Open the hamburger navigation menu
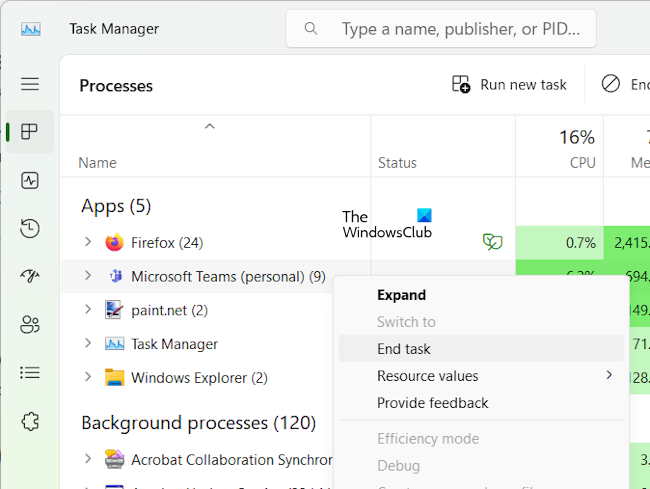Viewport: 650px width, 489px height. pos(30,85)
